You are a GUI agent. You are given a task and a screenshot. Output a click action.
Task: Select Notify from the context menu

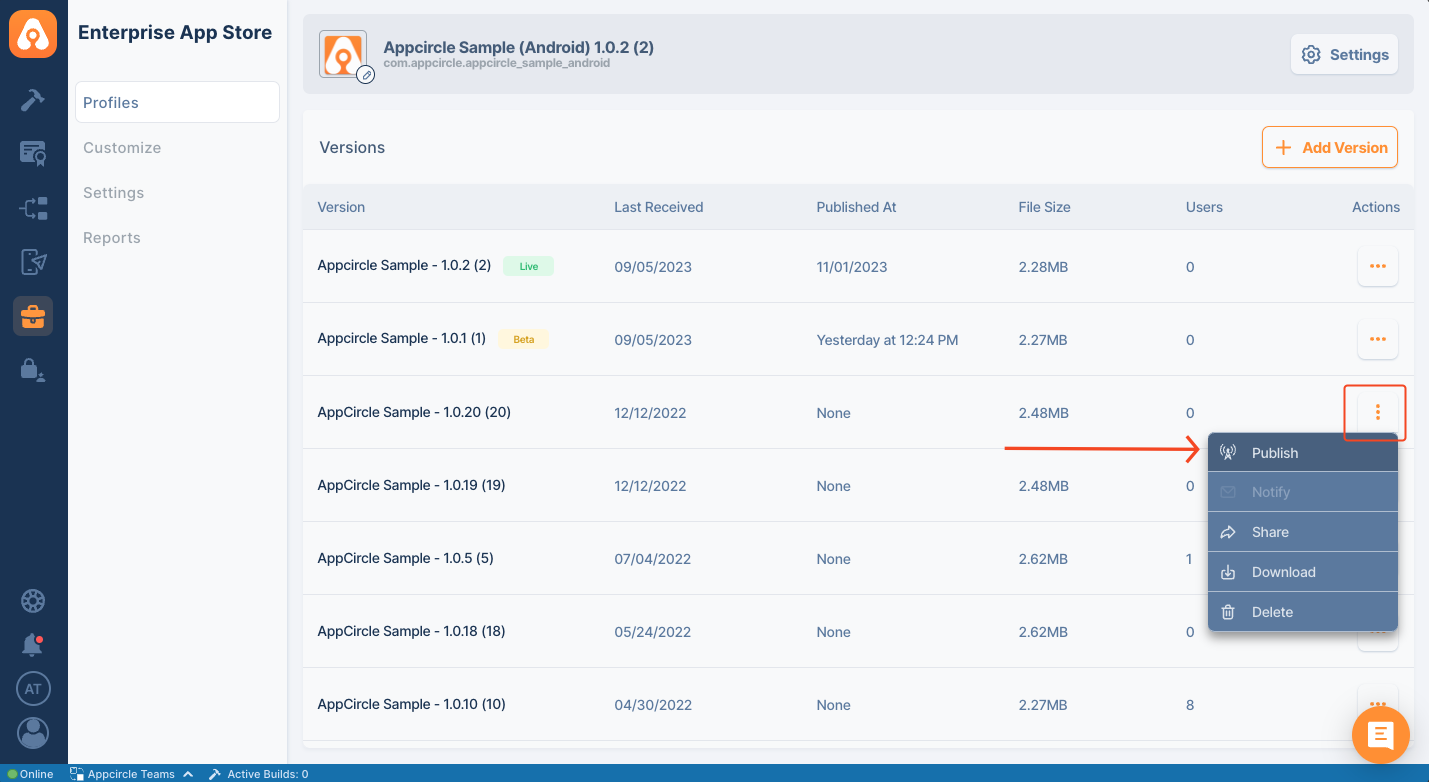(x=1302, y=492)
